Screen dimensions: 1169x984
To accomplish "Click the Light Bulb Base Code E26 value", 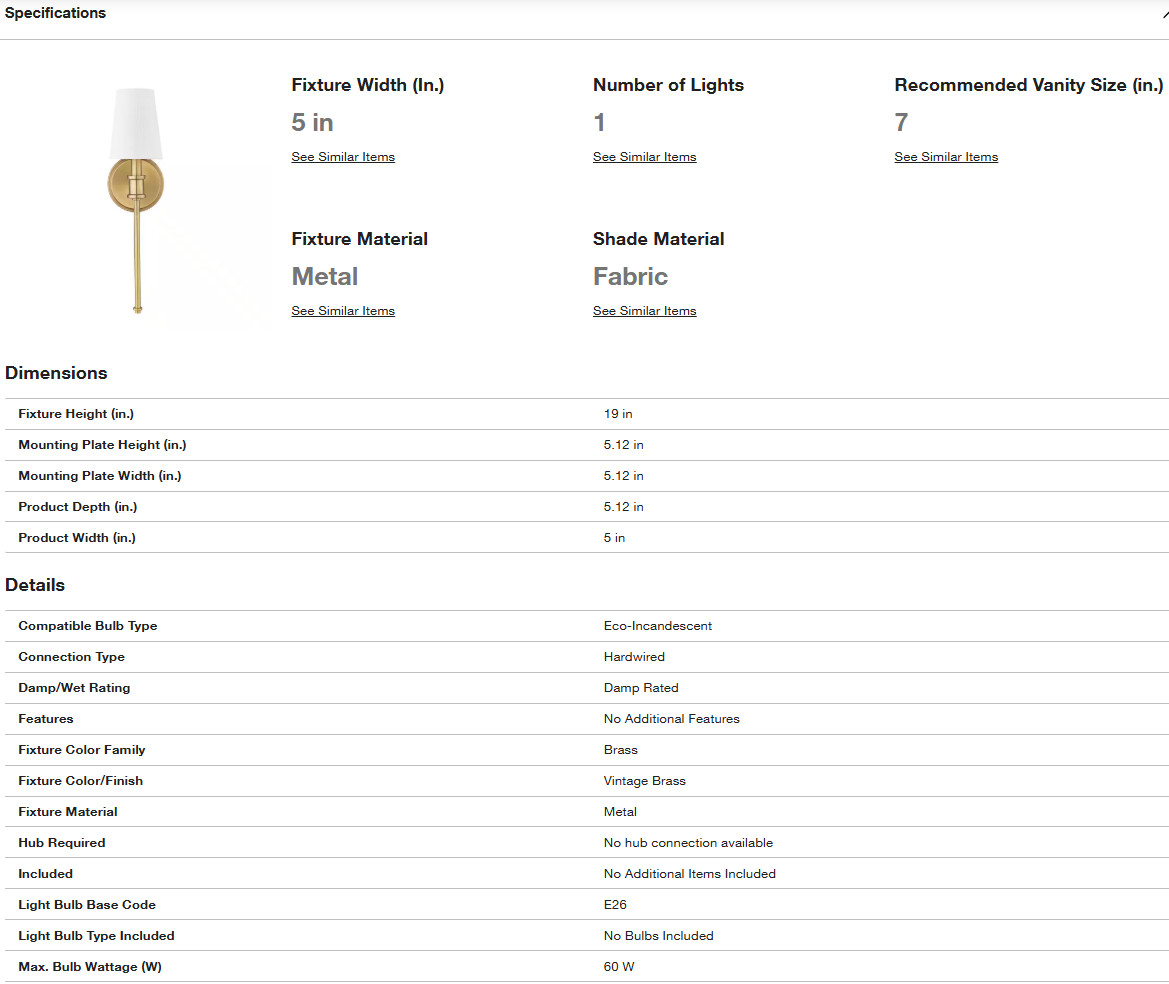I will [615, 905].
